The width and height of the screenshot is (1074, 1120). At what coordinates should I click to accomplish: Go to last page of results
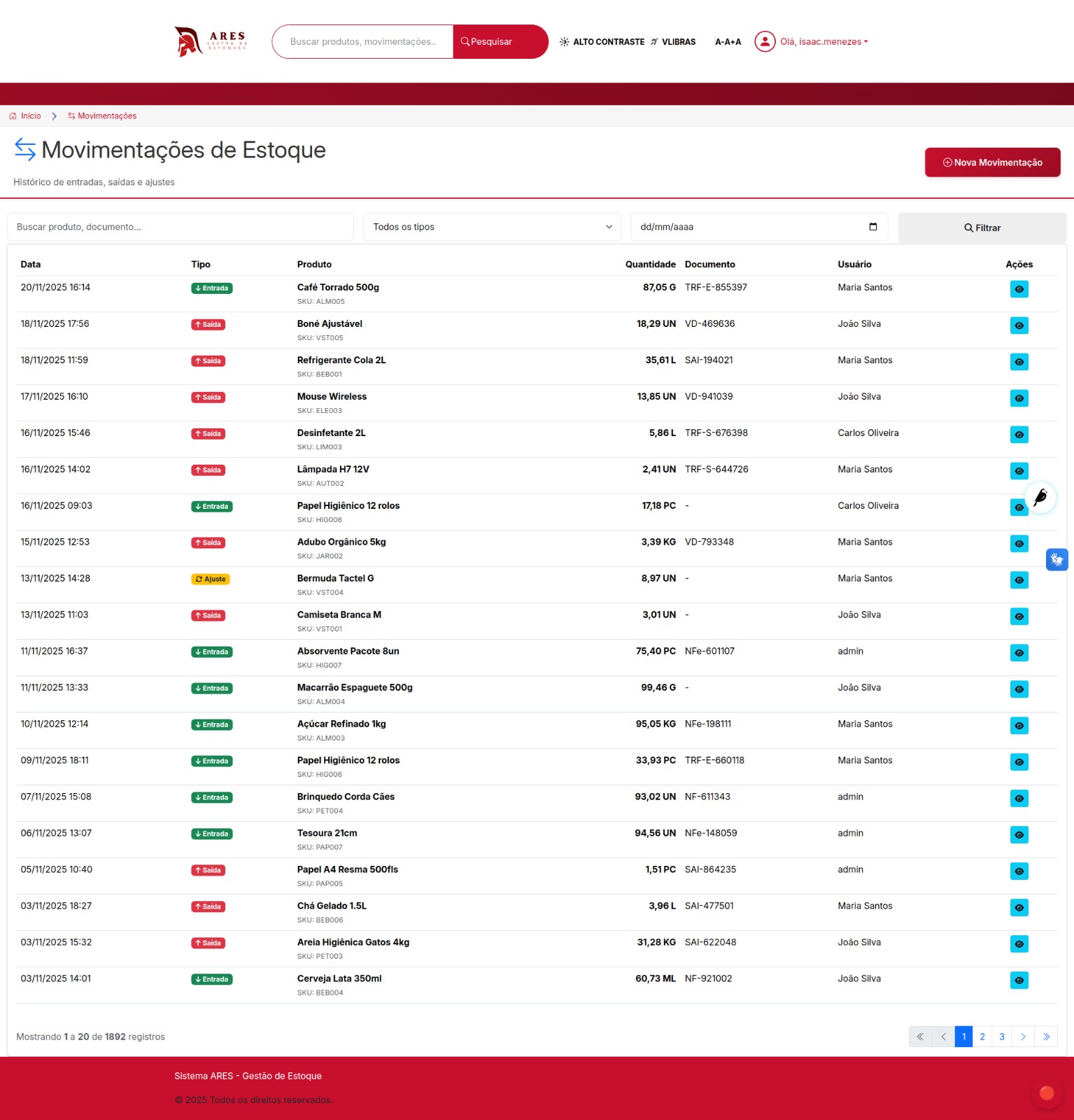(x=1046, y=1037)
